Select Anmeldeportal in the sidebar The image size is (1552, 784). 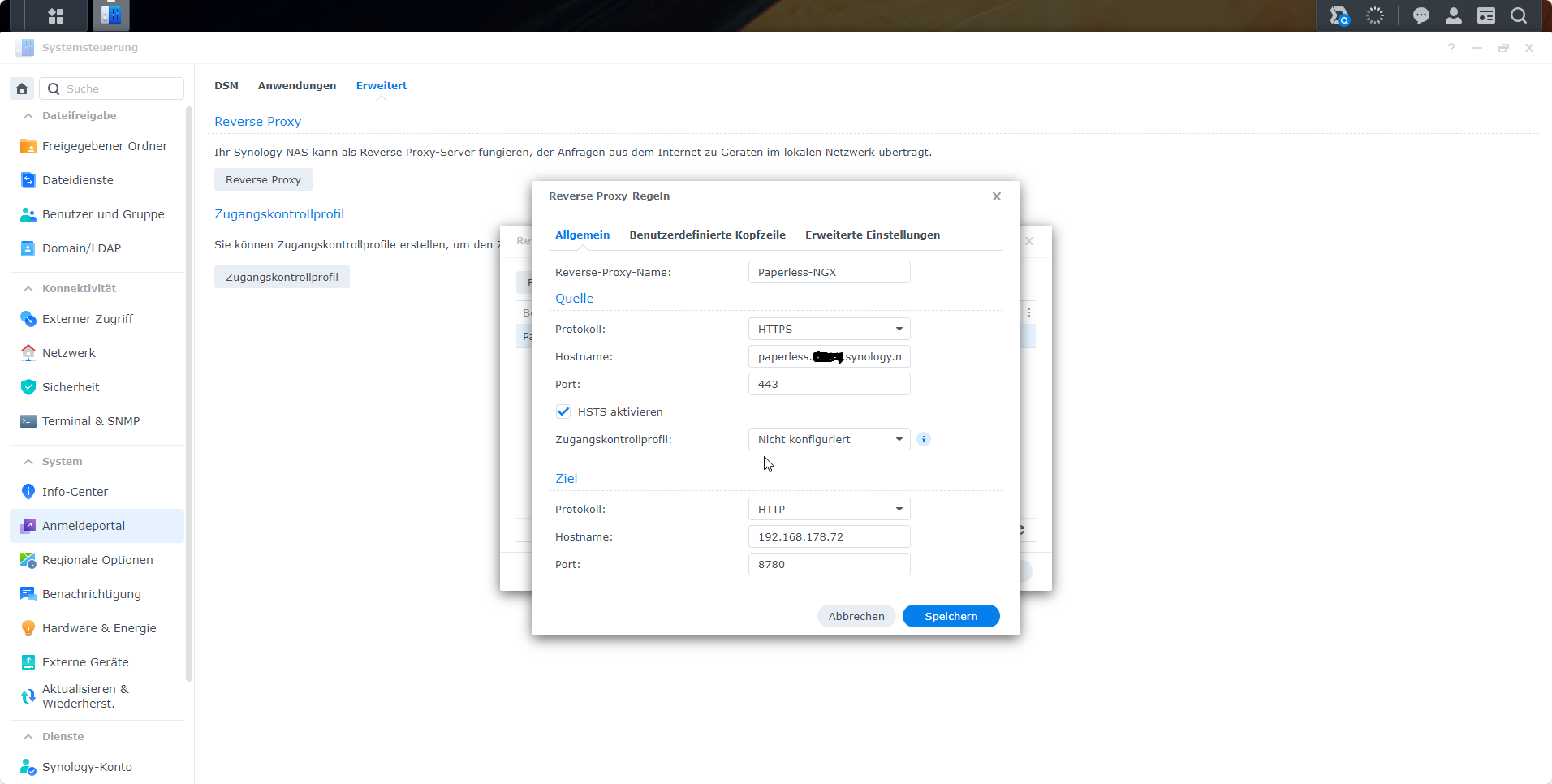[x=97, y=526]
